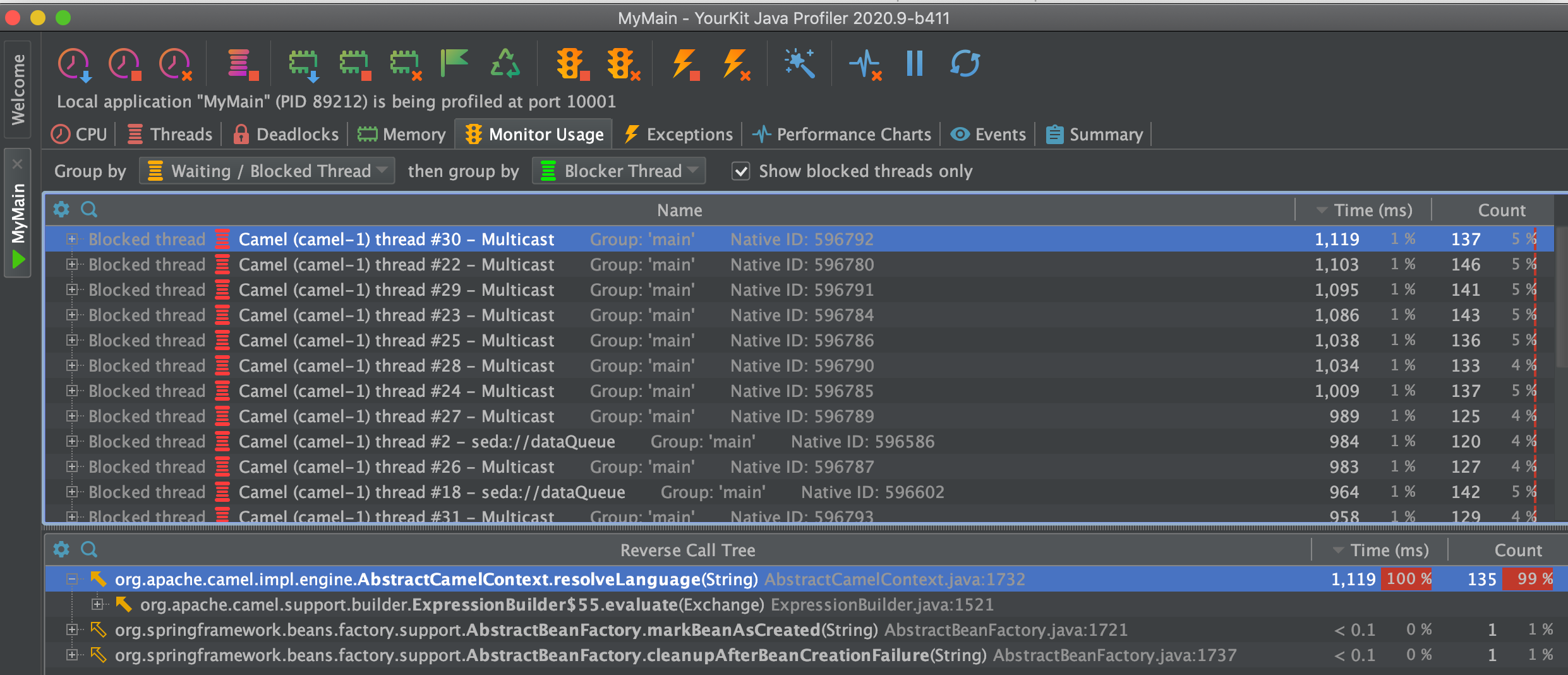Open search in the Reverse Call Tree panel
The image size is (1568, 675).
(x=89, y=549)
